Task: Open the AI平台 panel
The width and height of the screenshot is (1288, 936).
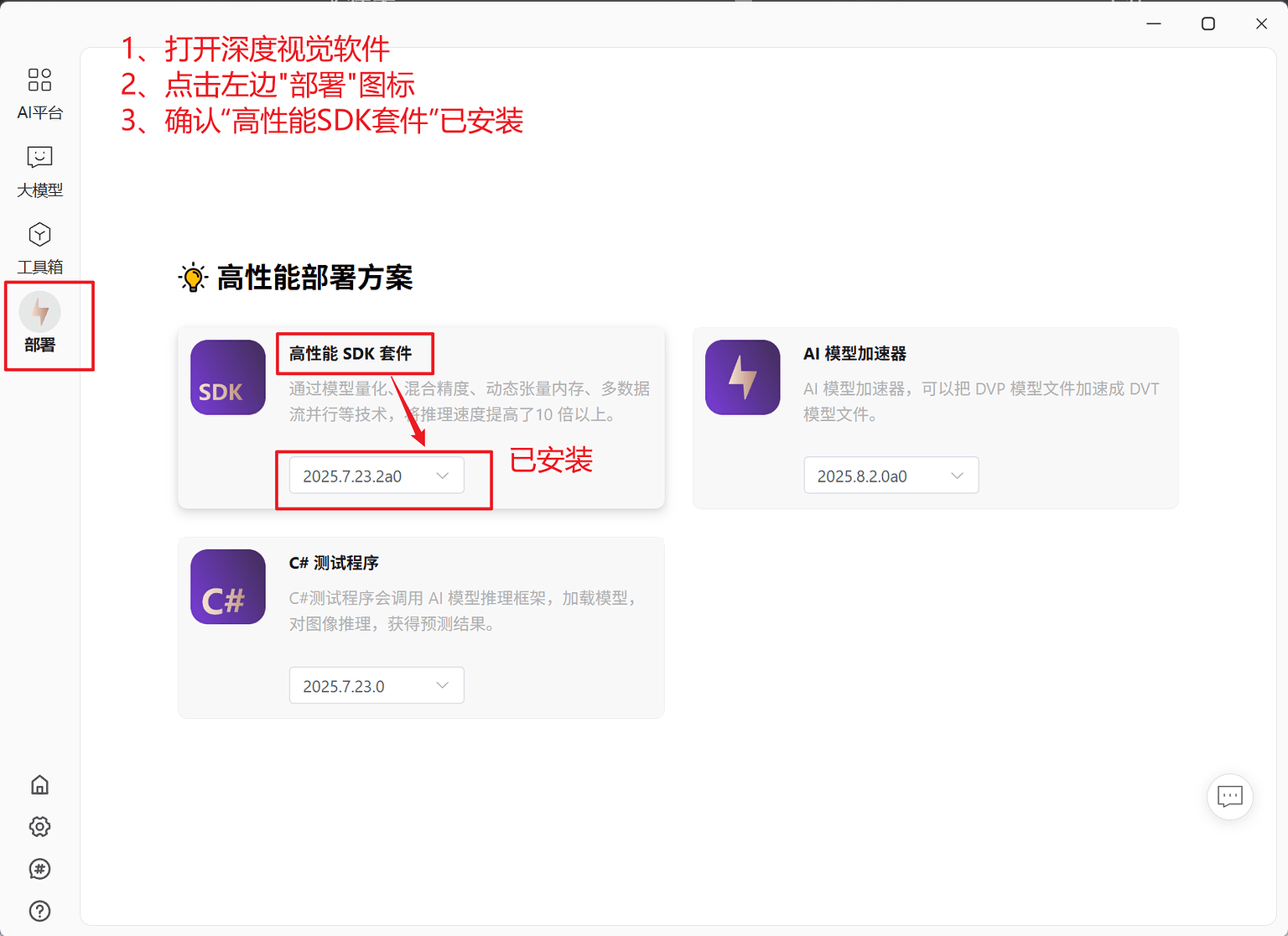Action: tap(39, 92)
